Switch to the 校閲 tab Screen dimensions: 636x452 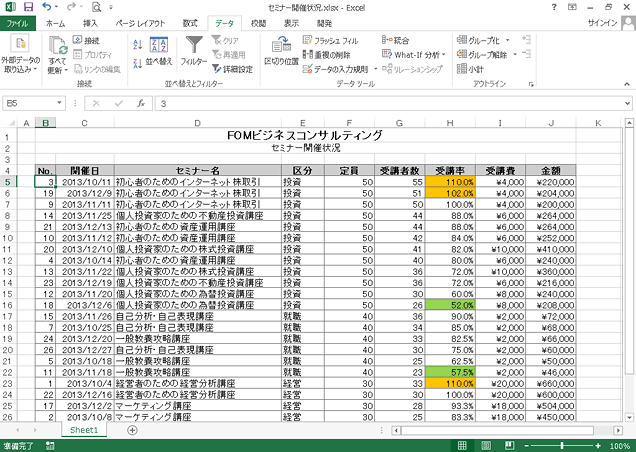click(258, 24)
